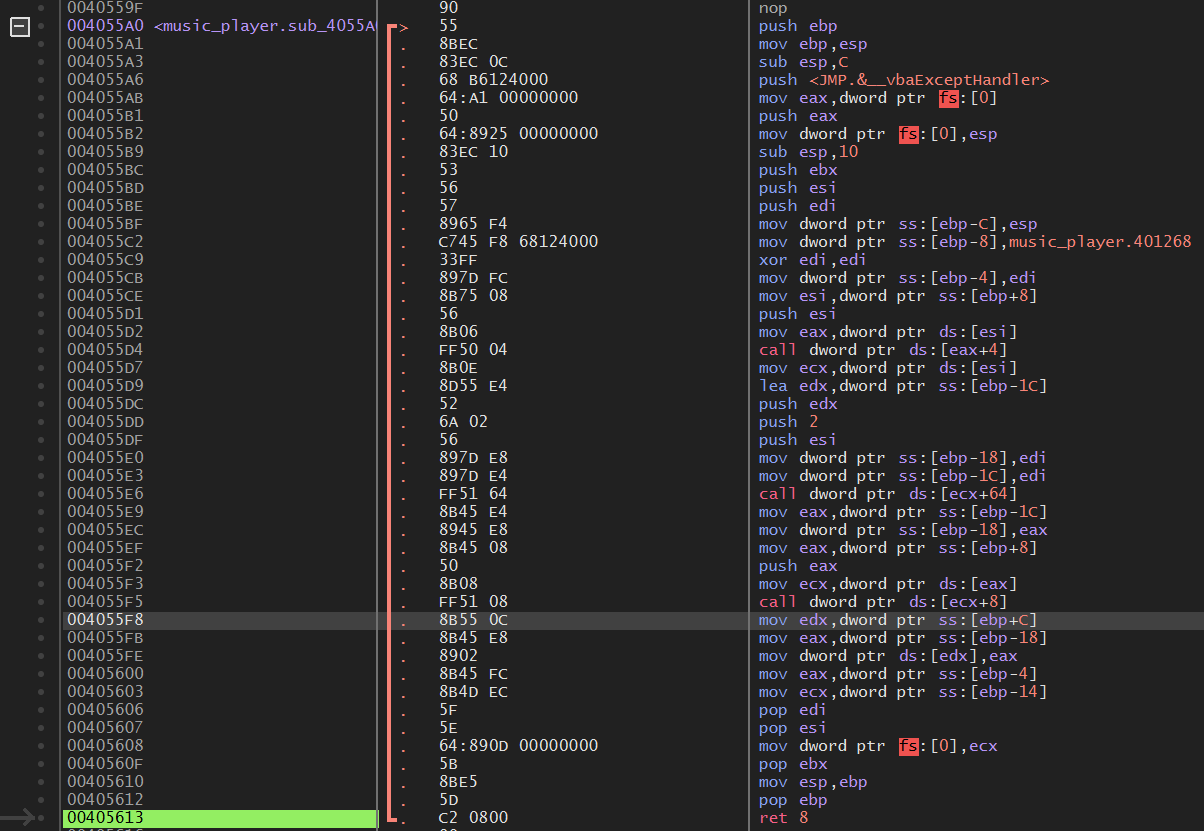Select the 'push 2' instruction
This screenshot has width=1204, height=831.
pyautogui.click(x=788, y=422)
